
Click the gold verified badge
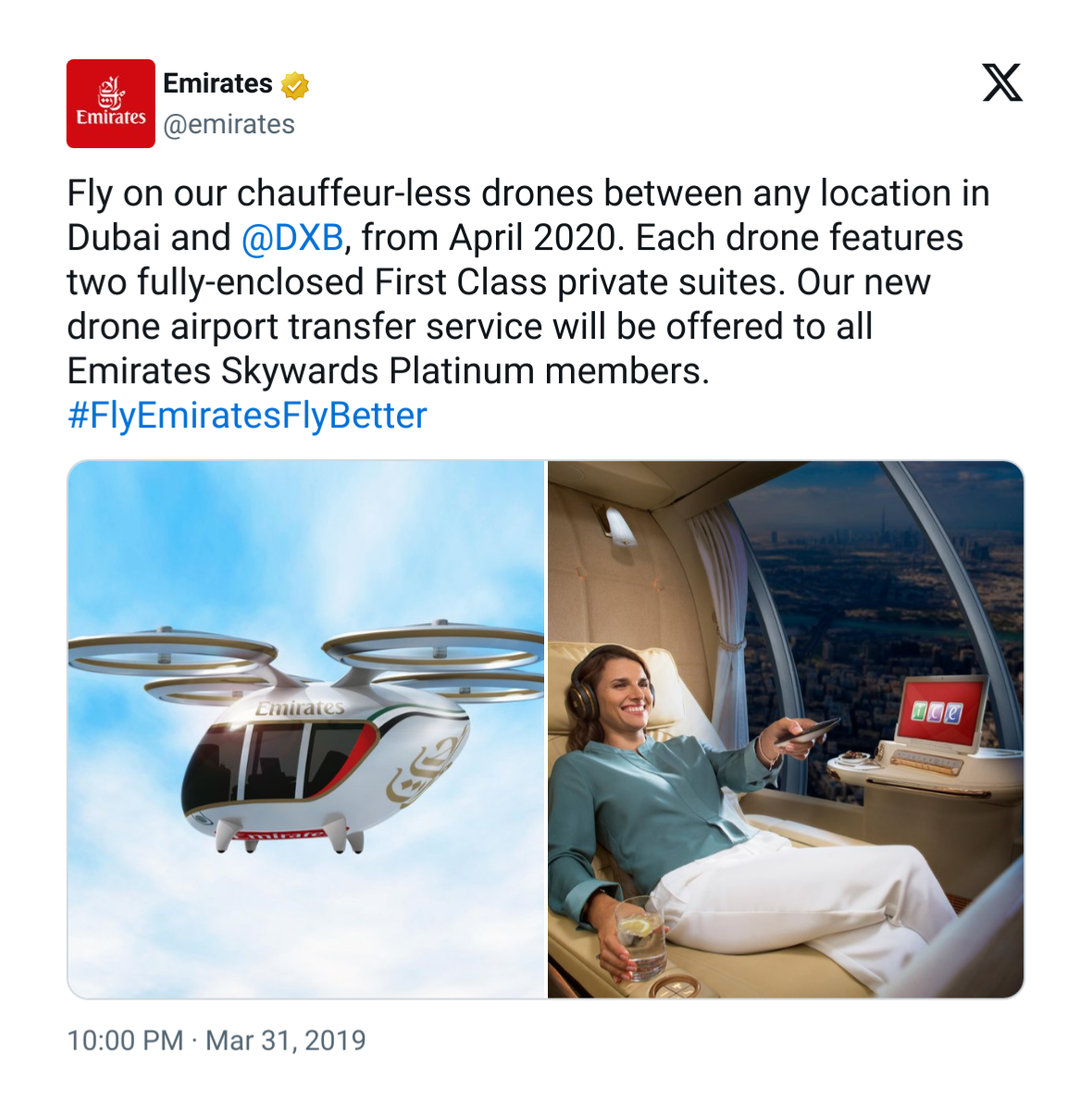coord(294,85)
